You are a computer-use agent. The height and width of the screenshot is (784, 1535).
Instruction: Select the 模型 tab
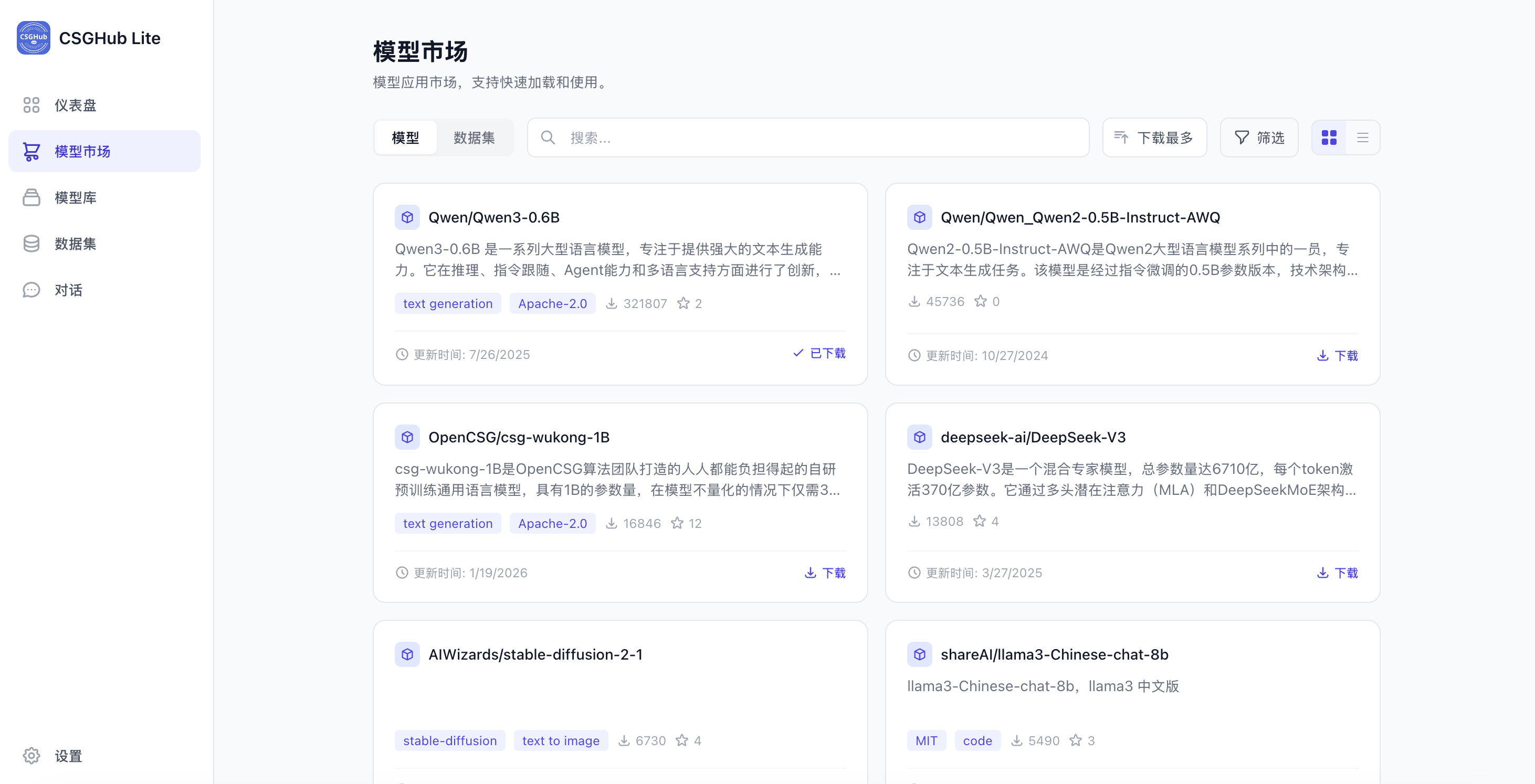[x=405, y=137]
